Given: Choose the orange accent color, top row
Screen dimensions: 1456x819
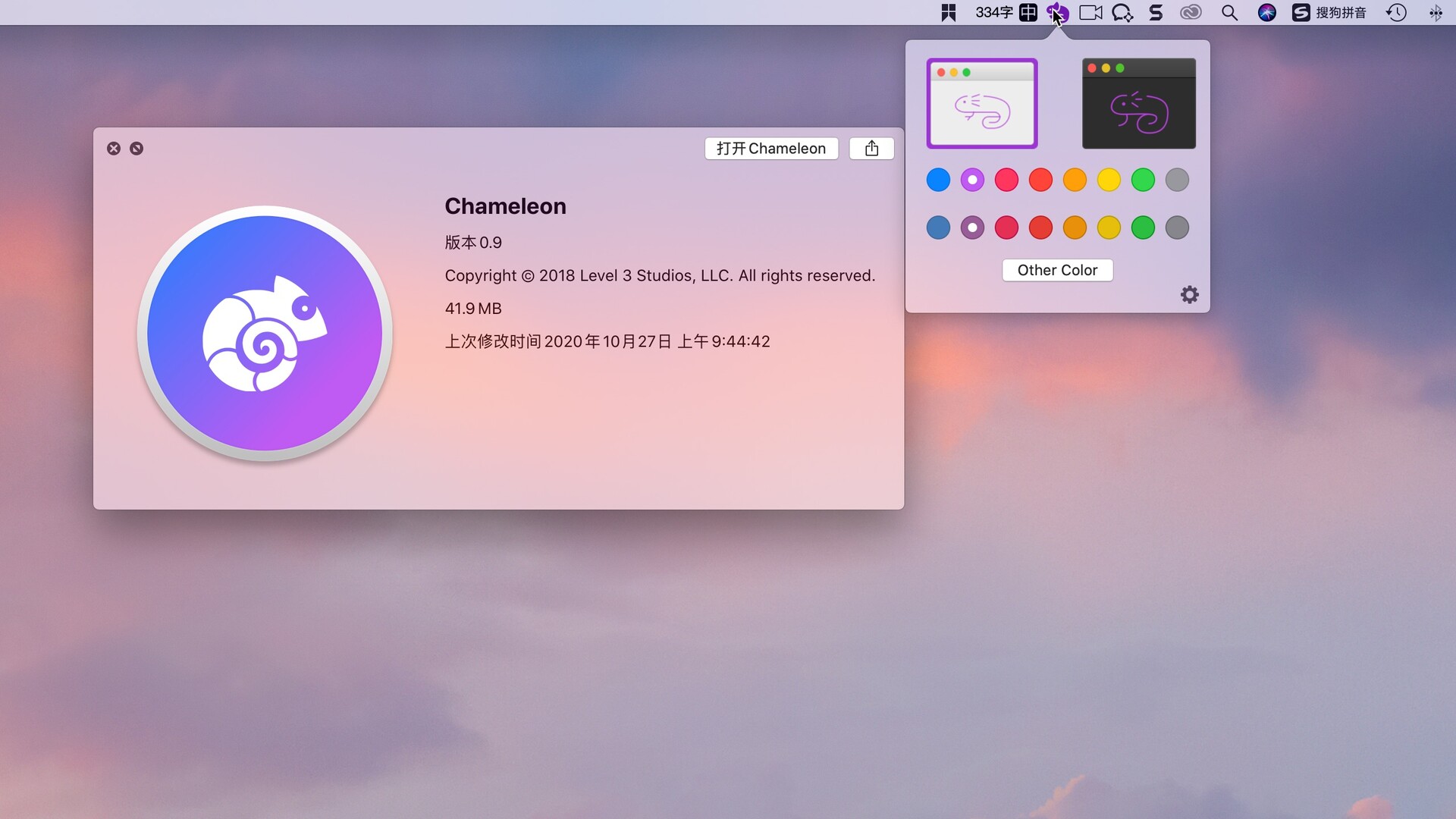Looking at the screenshot, I should click(1075, 180).
